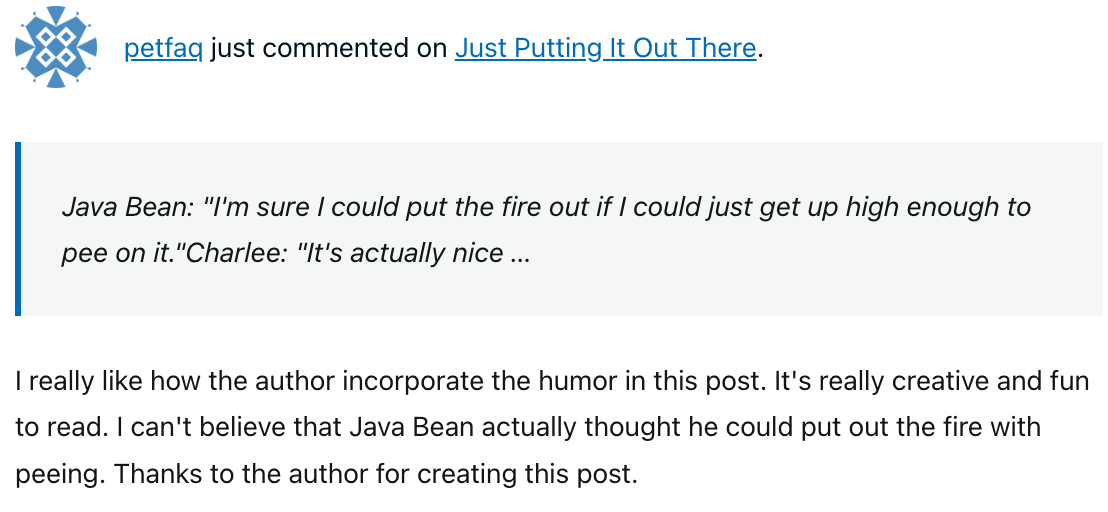Image resolution: width=1108 pixels, height=512 pixels.
Task: Click the blue vertical bar beside the quote
Action: pos(18,229)
